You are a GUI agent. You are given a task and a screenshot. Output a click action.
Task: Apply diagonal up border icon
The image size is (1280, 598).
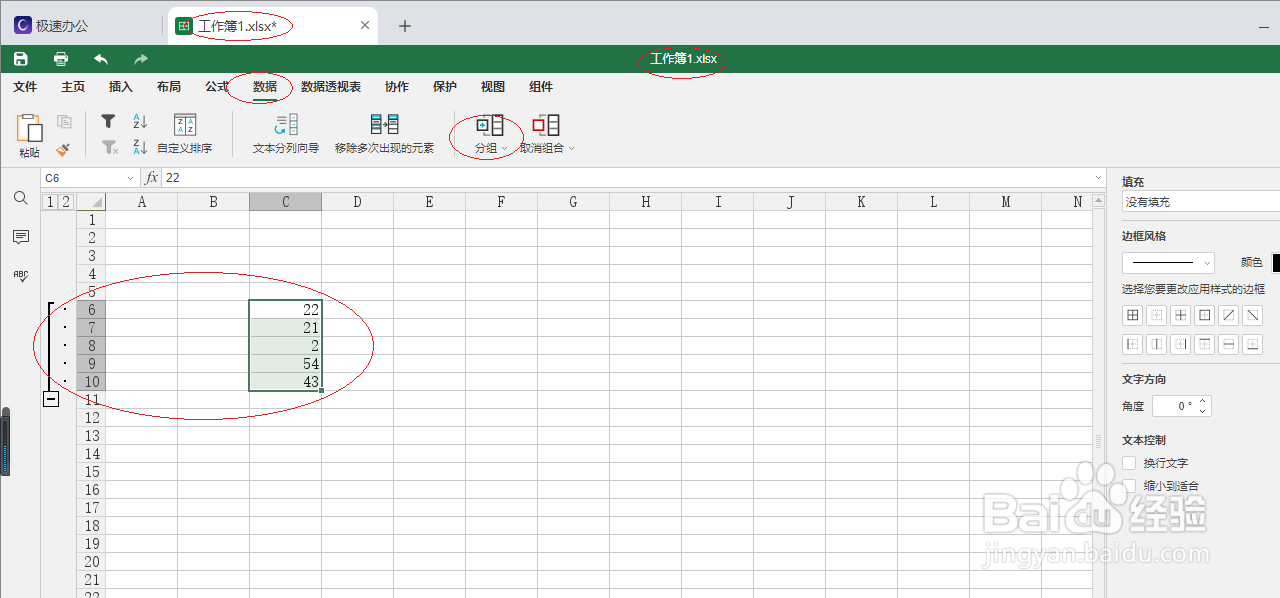tap(1229, 315)
